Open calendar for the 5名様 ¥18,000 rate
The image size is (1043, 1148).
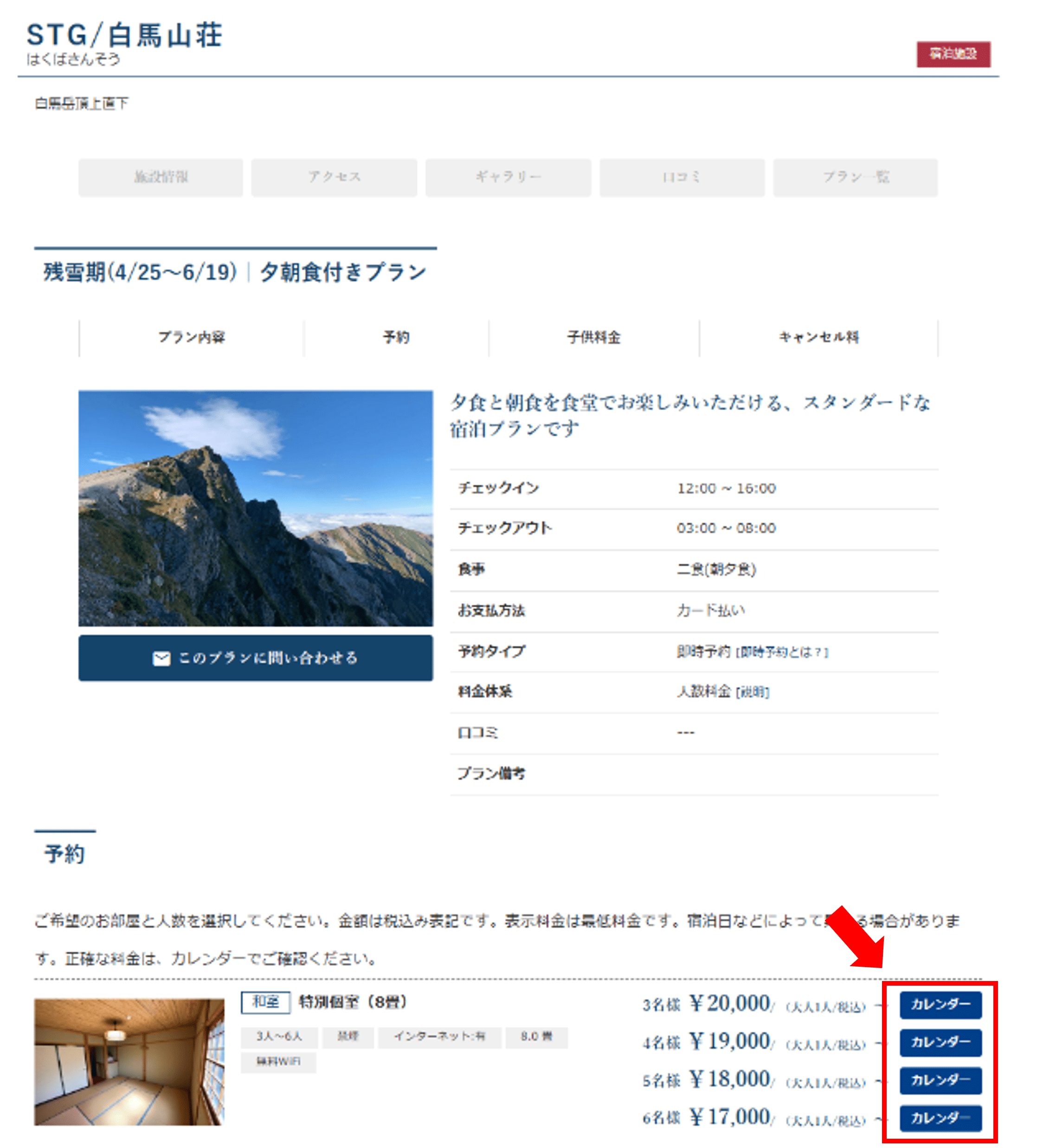point(940,1081)
